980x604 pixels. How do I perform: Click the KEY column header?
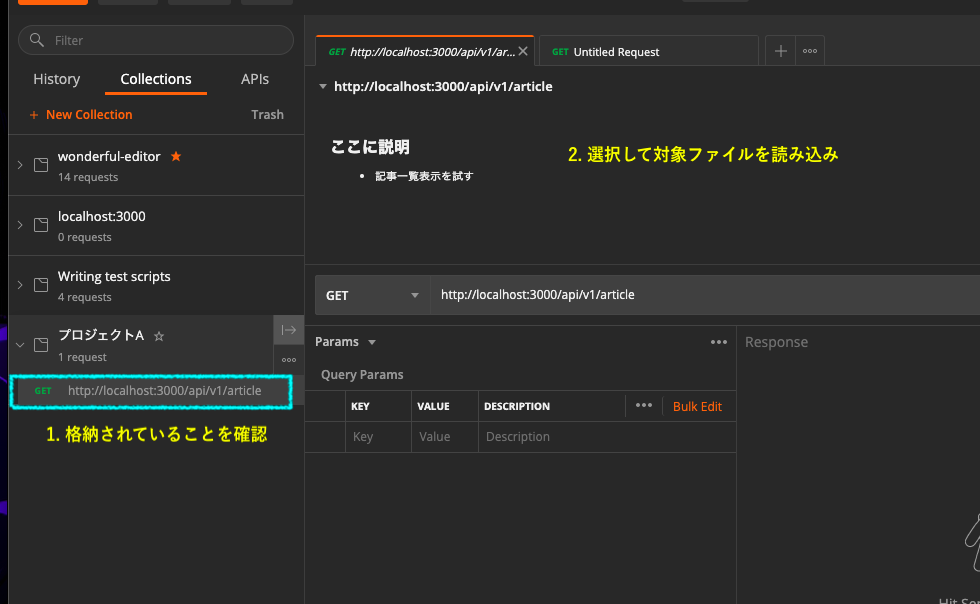[360, 406]
